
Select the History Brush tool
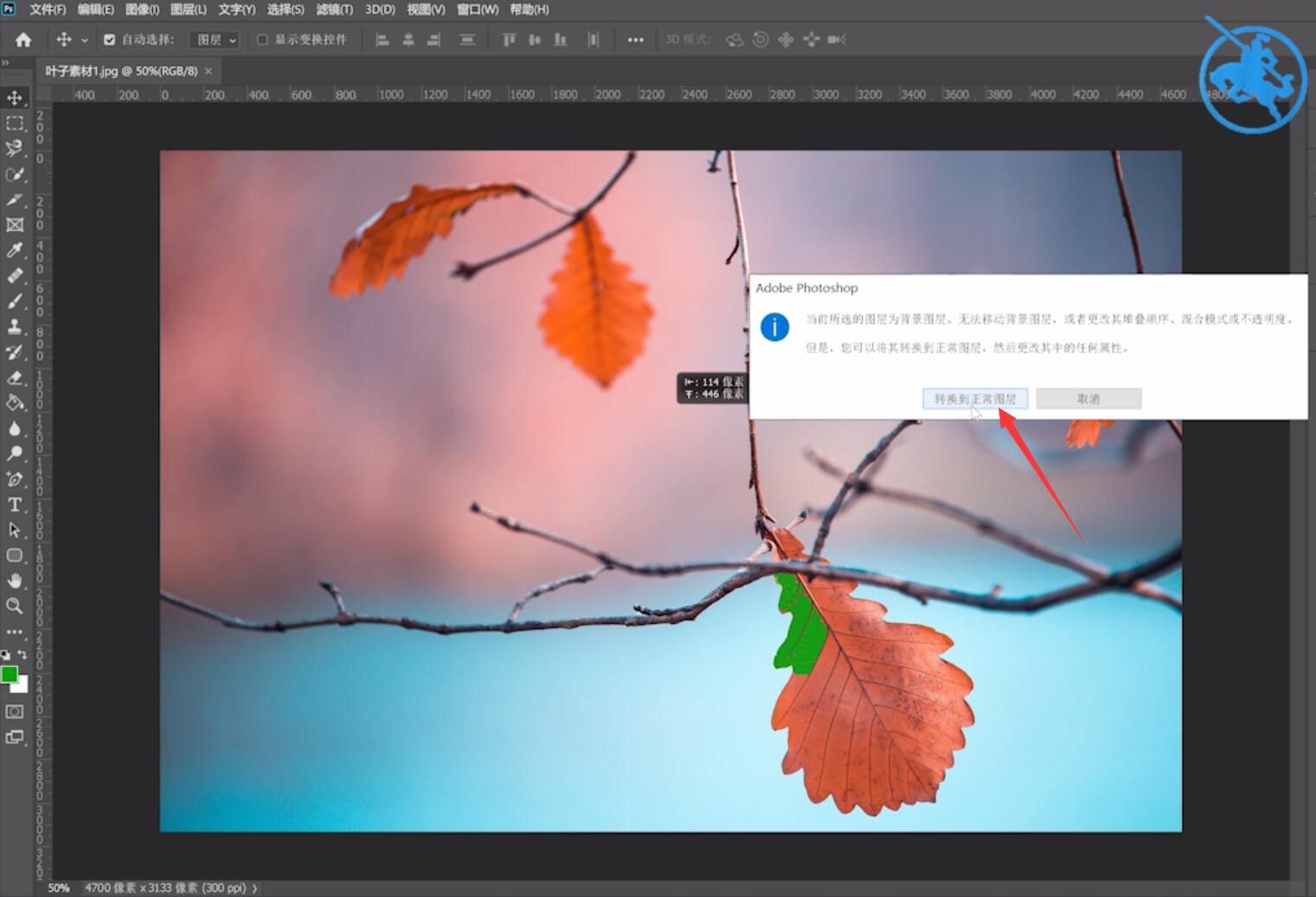(x=15, y=352)
